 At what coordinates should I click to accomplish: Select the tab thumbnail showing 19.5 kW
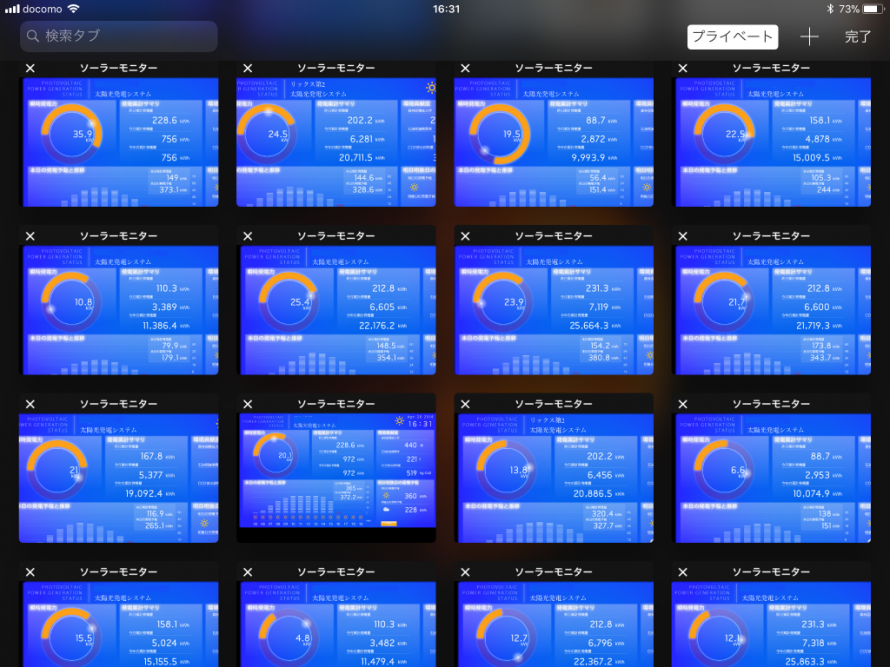pos(553,142)
